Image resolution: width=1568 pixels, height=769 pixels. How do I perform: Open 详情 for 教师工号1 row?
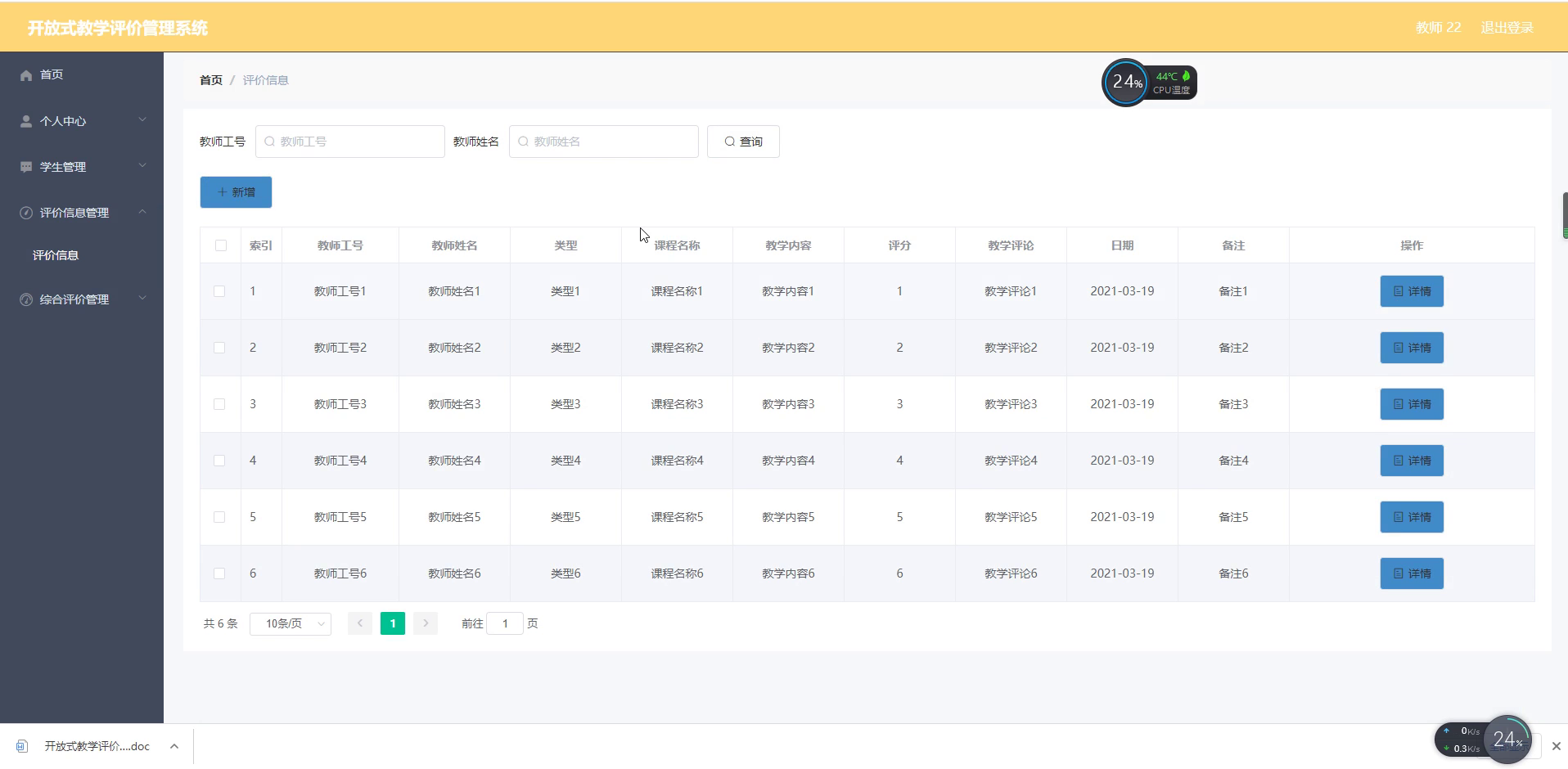pyautogui.click(x=1412, y=291)
